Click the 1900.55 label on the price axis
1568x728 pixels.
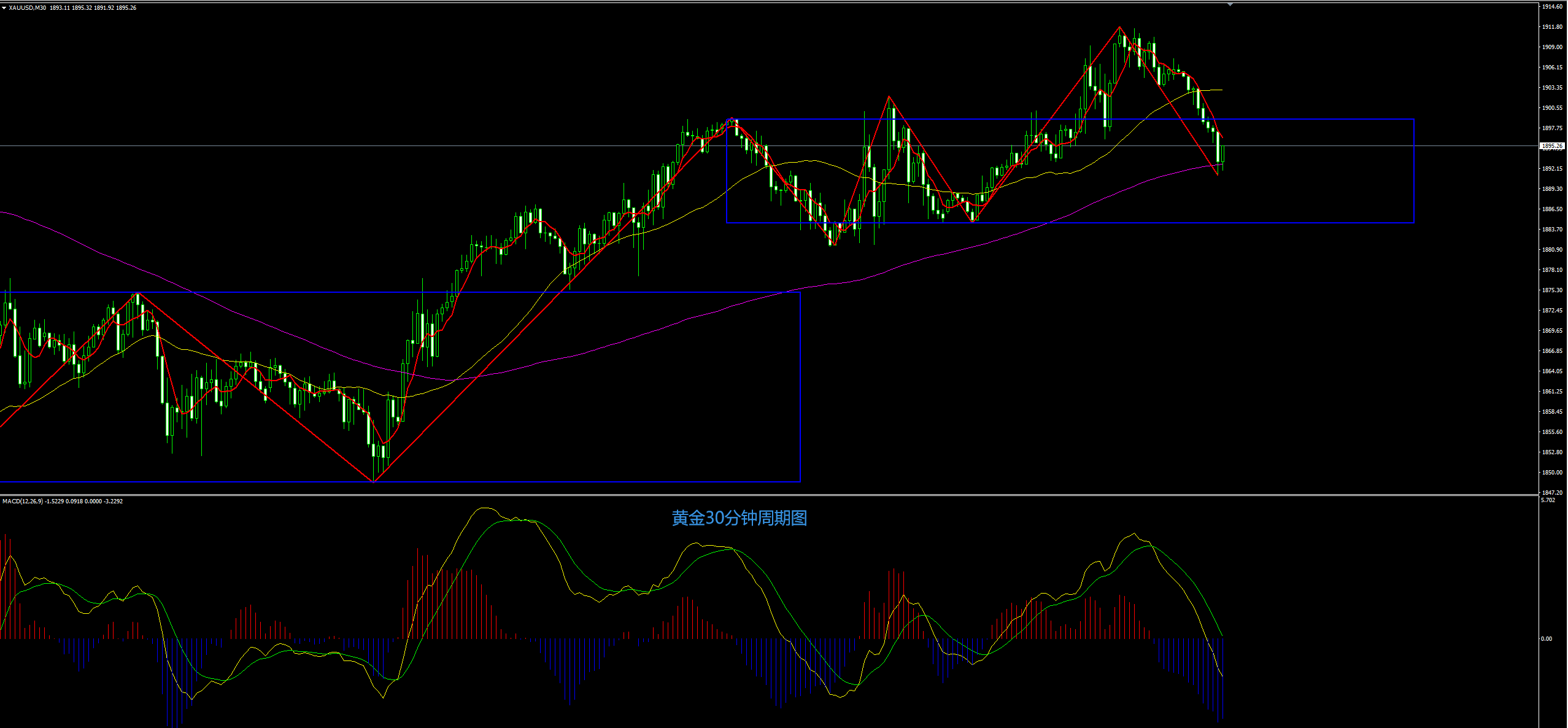[1552, 108]
